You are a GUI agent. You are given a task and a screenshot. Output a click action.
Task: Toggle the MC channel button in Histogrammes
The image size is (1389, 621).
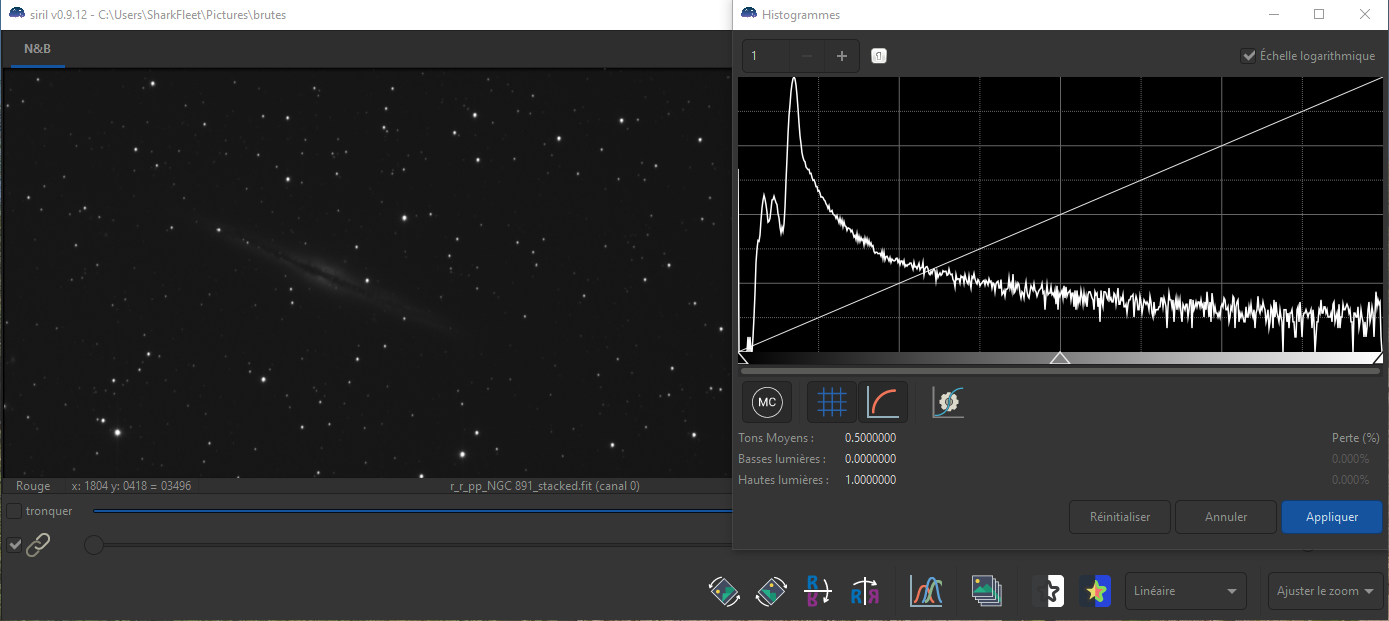point(767,402)
